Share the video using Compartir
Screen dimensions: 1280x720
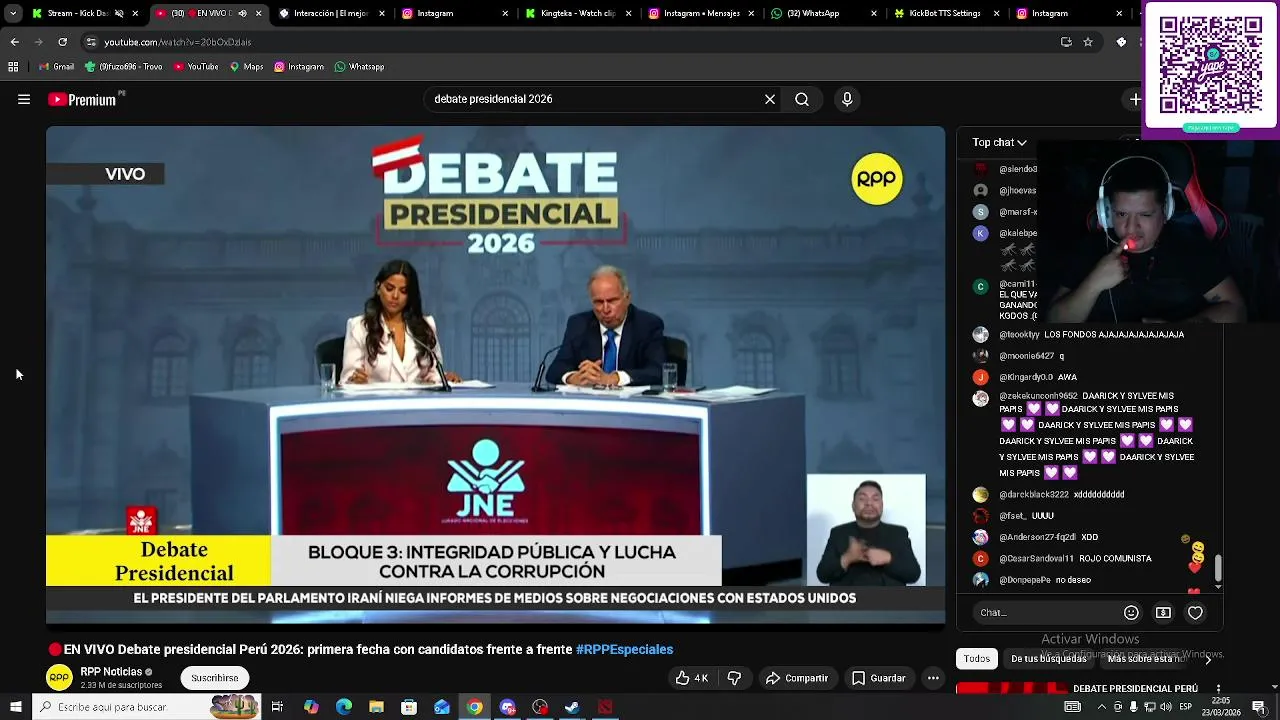coord(797,678)
